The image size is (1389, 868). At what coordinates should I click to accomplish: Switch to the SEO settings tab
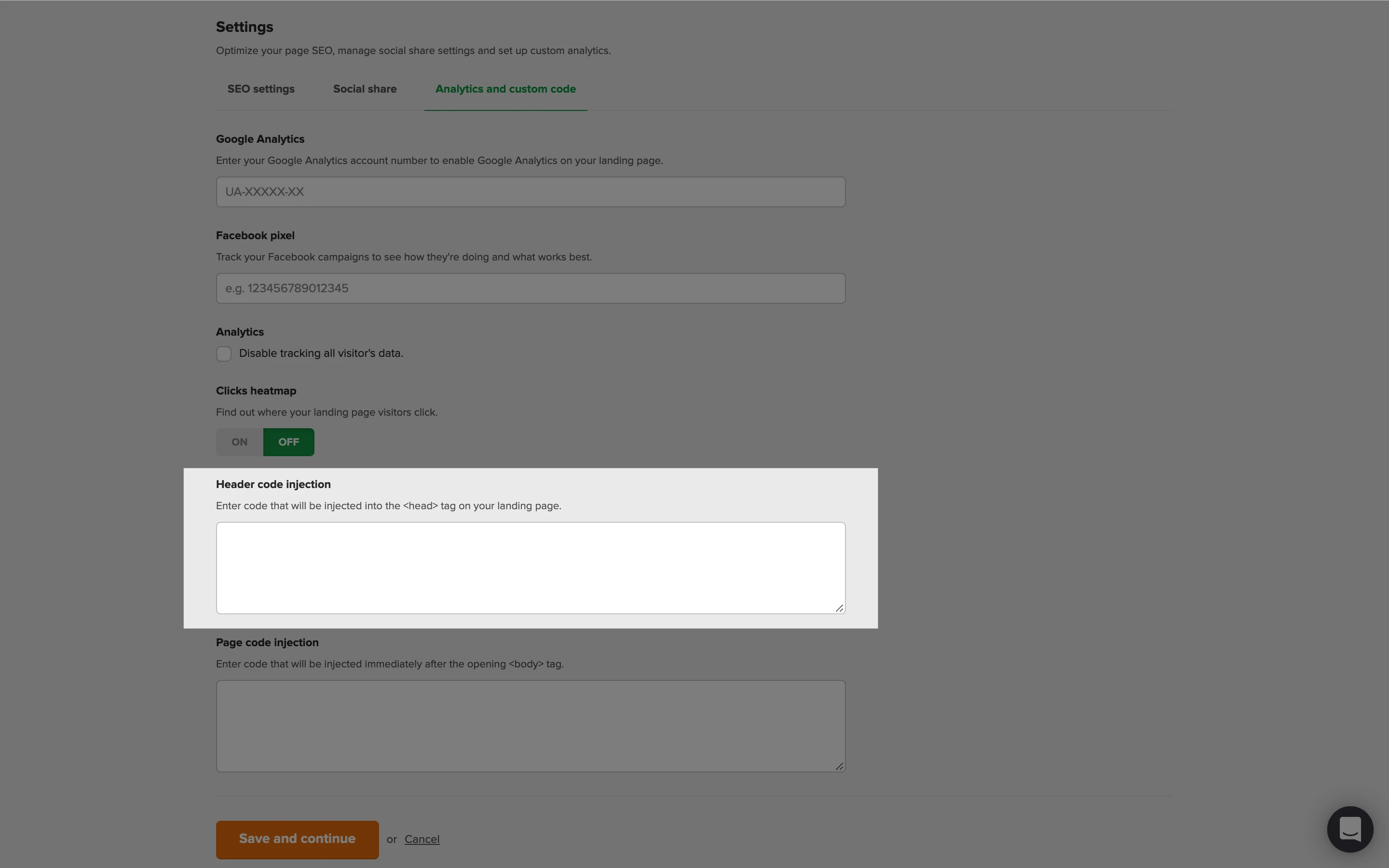260,89
